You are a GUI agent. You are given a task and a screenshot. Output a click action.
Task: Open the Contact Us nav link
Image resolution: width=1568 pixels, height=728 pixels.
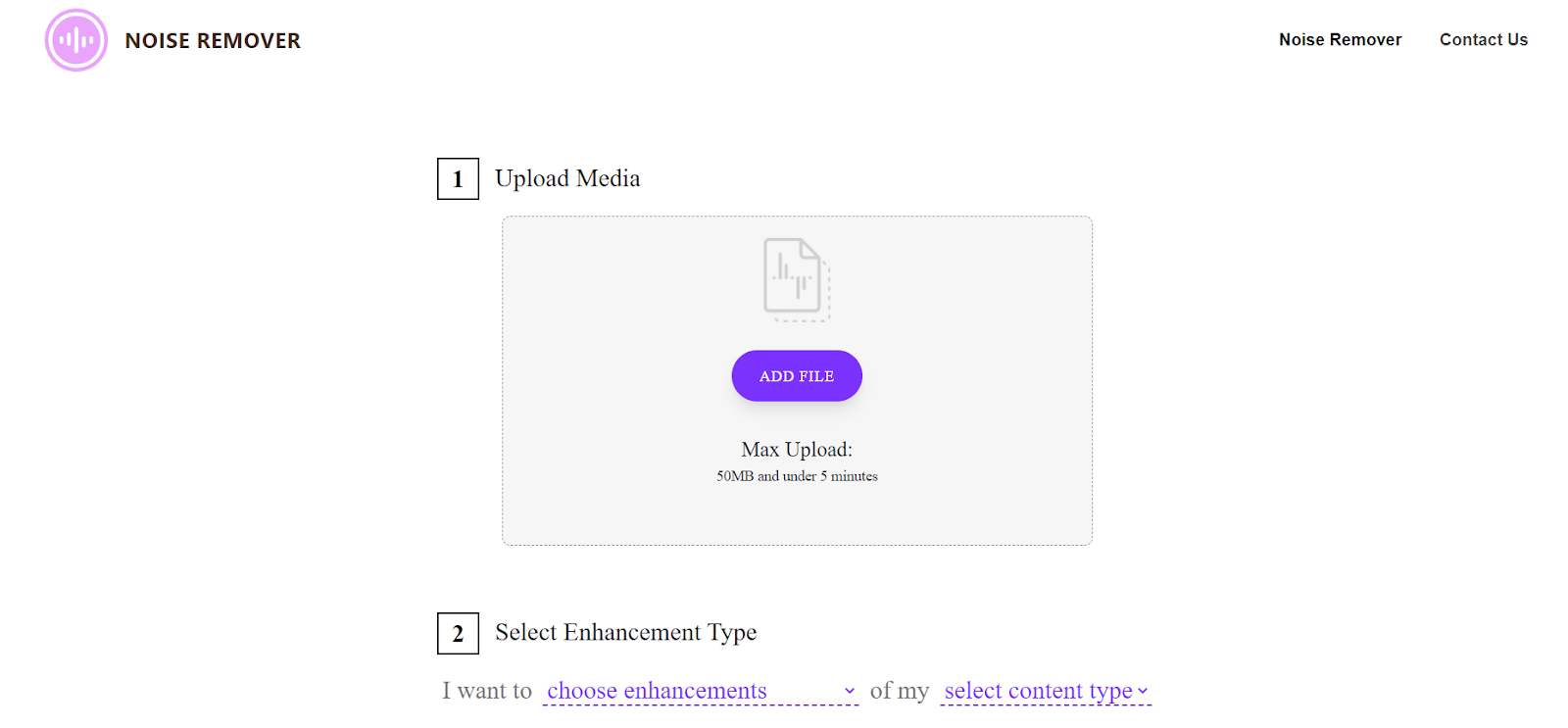pos(1484,39)
